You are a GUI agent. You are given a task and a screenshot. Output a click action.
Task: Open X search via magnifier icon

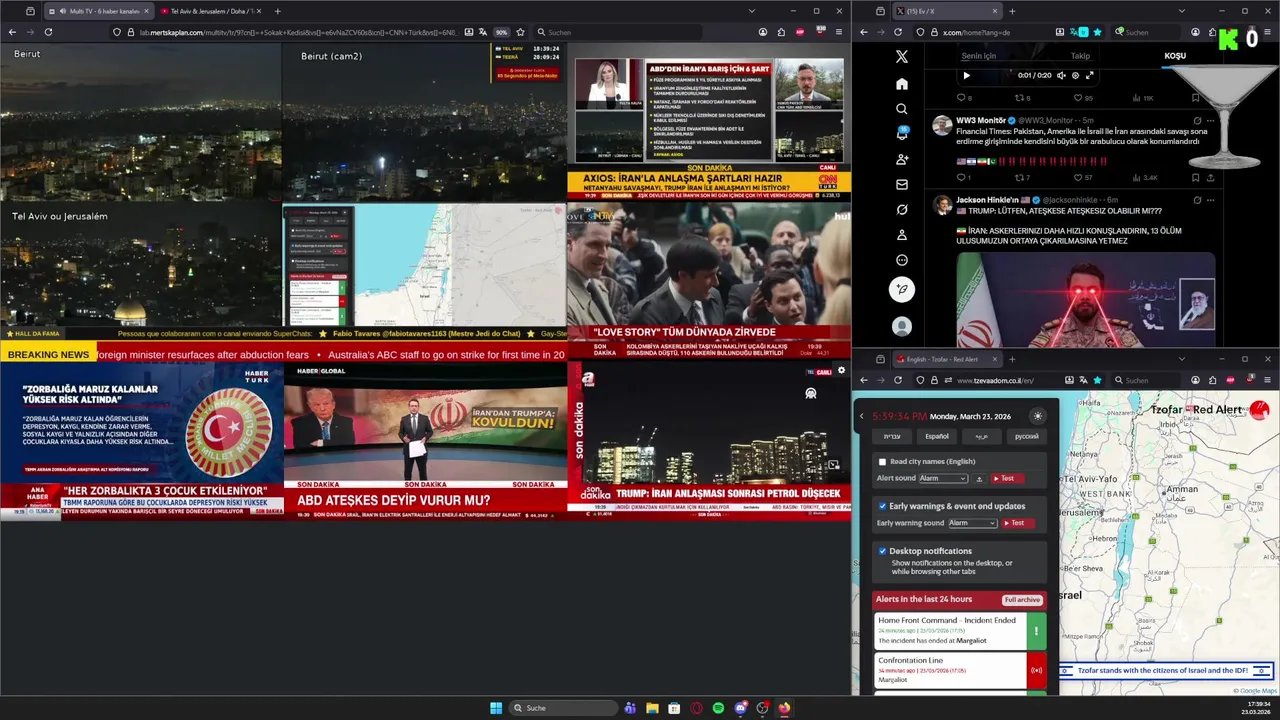(x=902, y=109)
